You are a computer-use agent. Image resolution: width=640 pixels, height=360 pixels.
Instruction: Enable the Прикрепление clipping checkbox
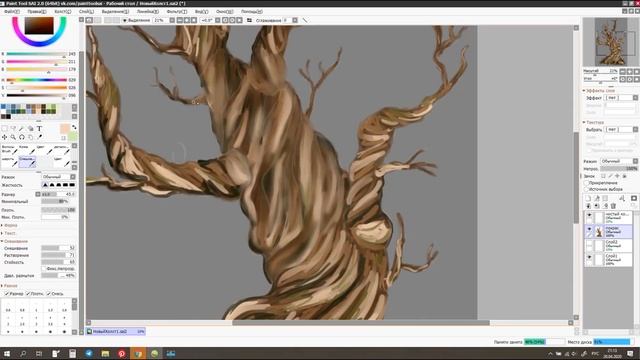coord(587,183)
